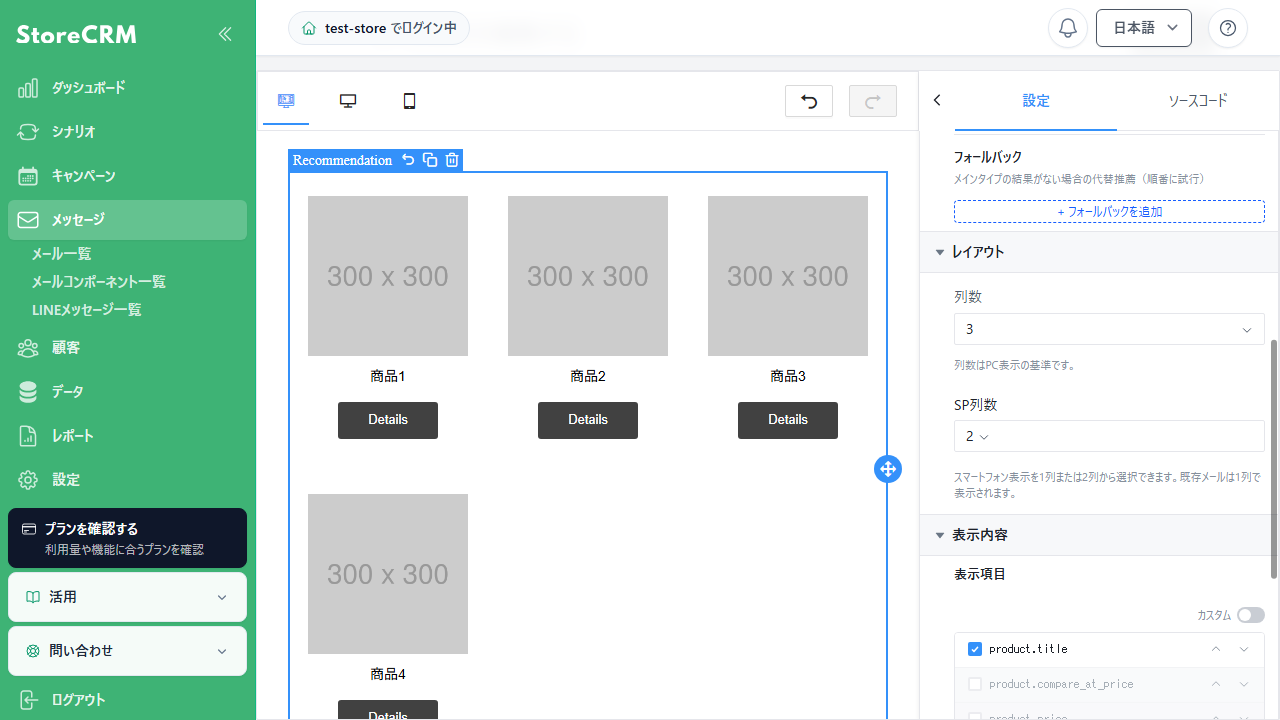Click the StoreCRM logo

tap(76, 35)
